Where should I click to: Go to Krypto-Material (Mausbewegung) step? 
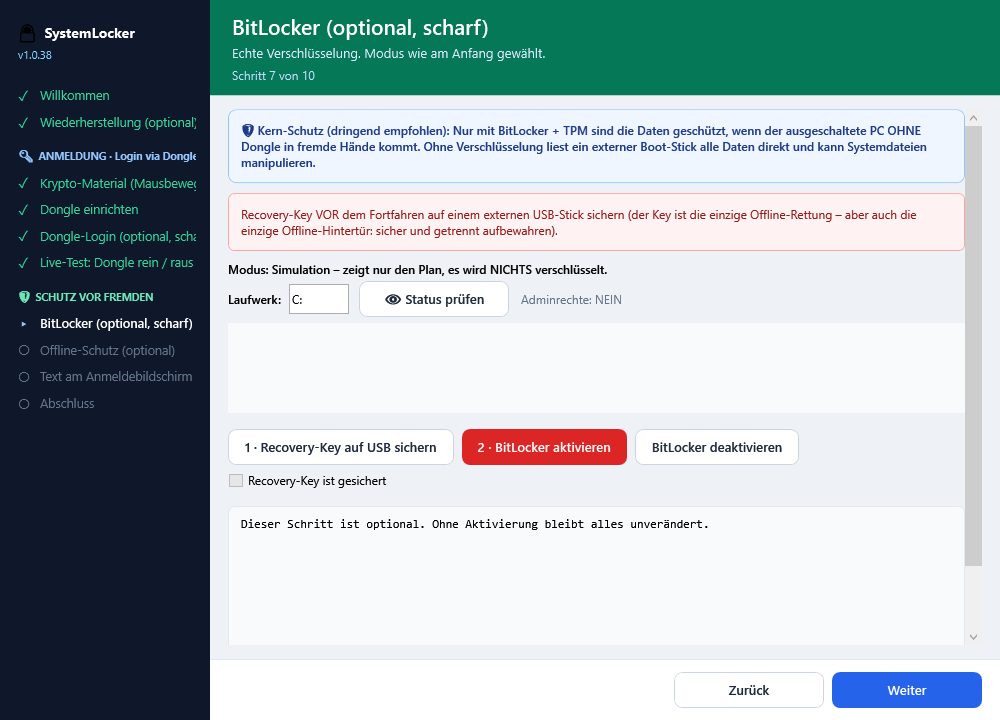tap(118, 184)
